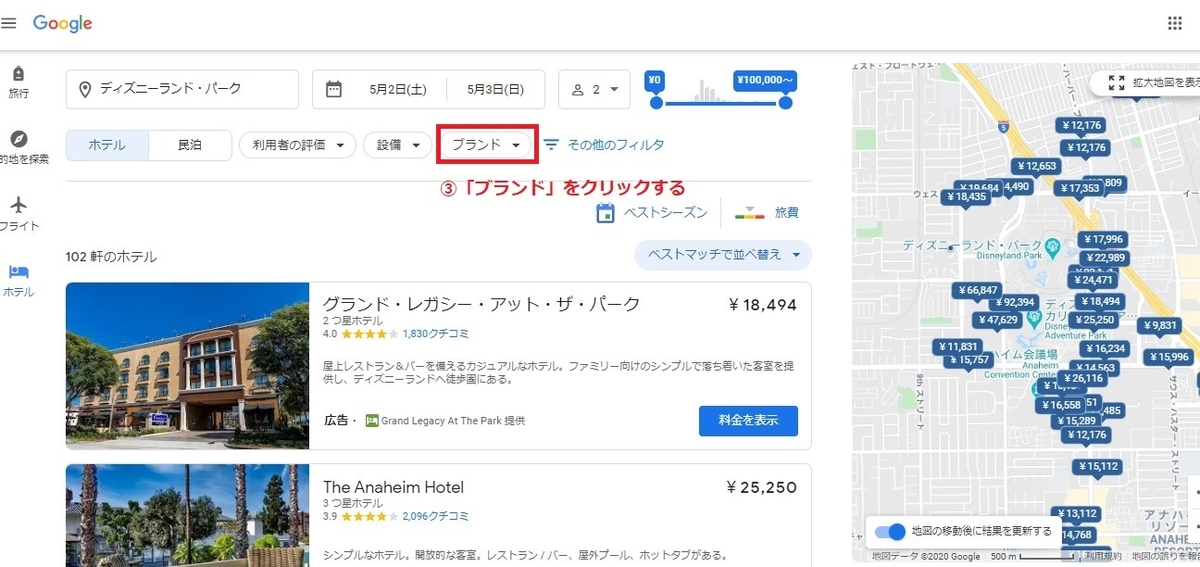Open the hamburger main menu
The width and height of the screenshot is (1200, 567).
point(9,23)
